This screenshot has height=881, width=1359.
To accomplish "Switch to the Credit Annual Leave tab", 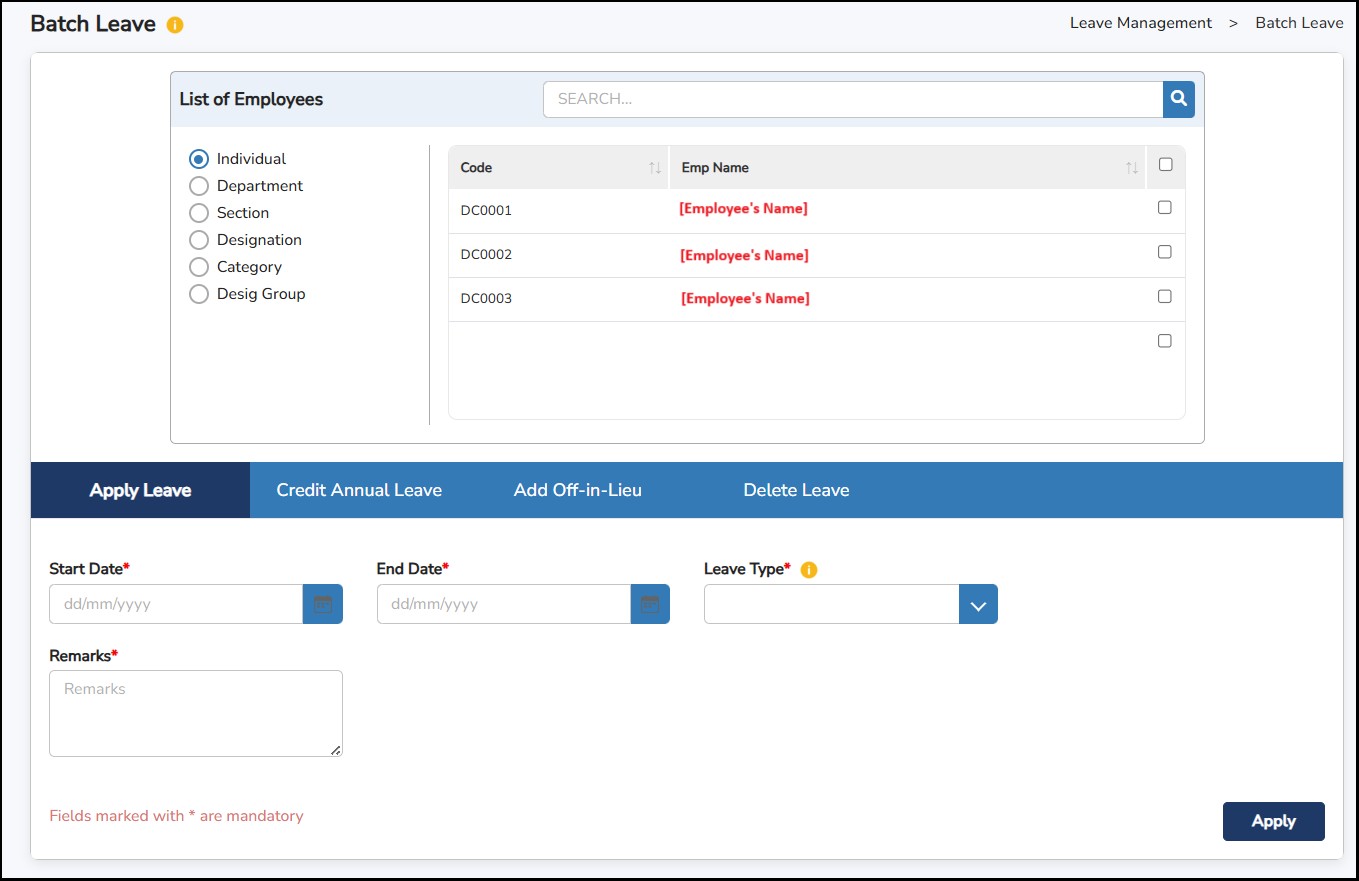I will coord(360,490).
